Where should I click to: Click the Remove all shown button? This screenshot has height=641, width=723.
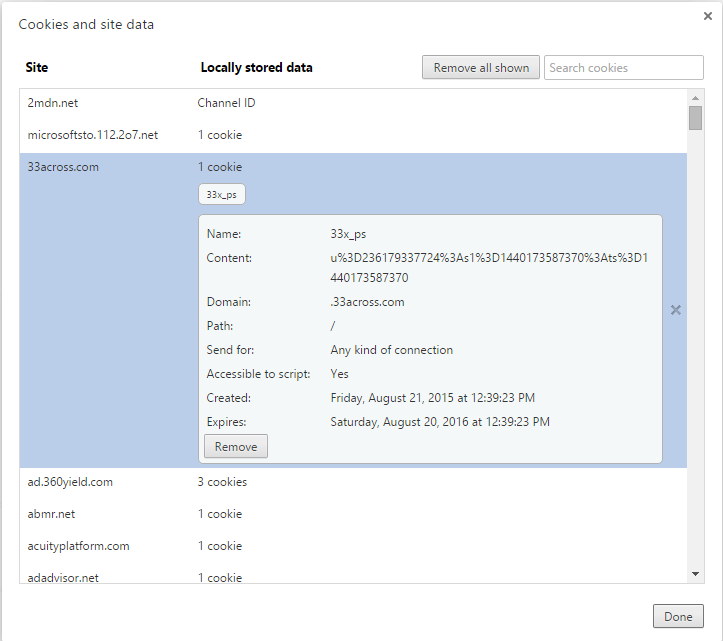click(480, 68)
